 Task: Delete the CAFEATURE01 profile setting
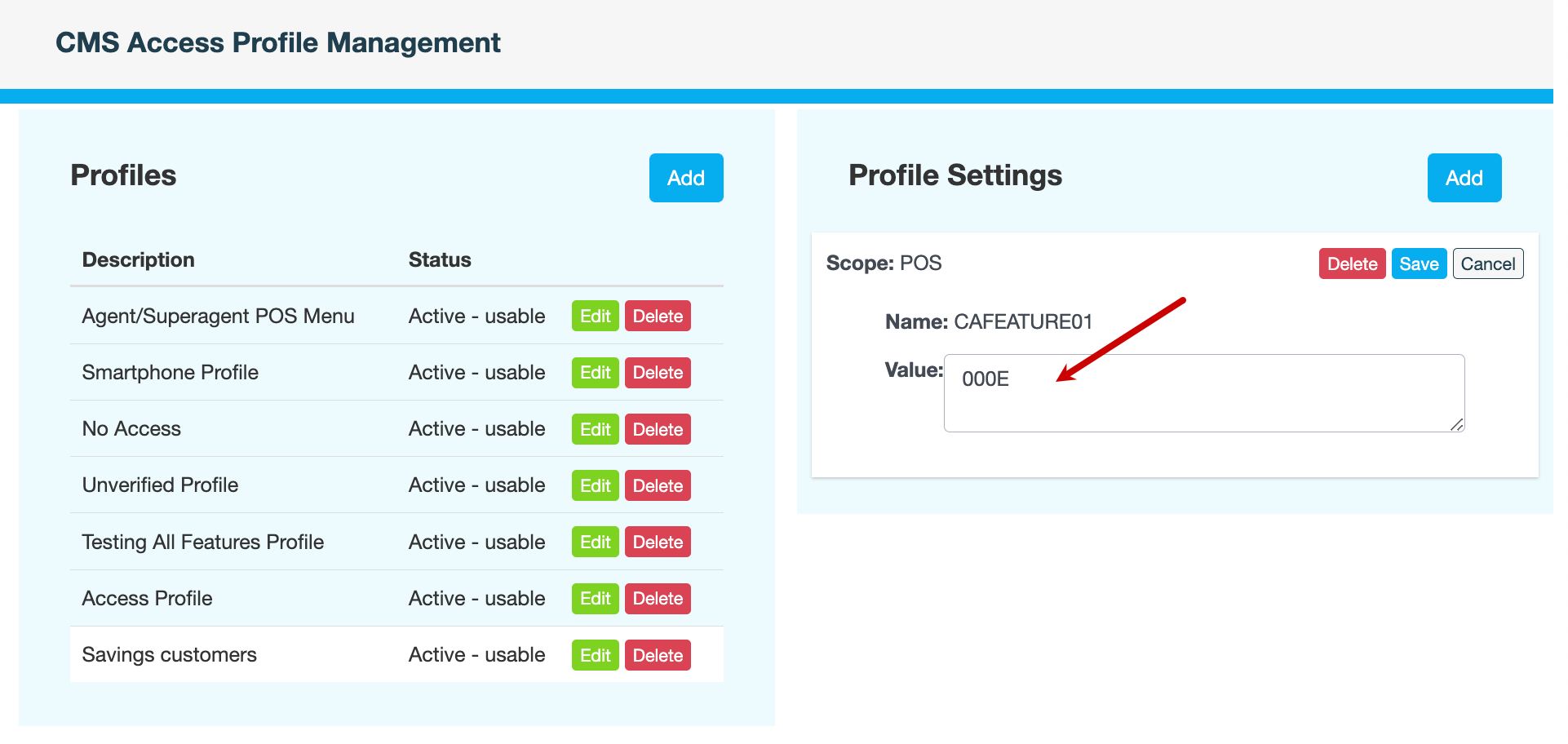[x=1352, y=263]
